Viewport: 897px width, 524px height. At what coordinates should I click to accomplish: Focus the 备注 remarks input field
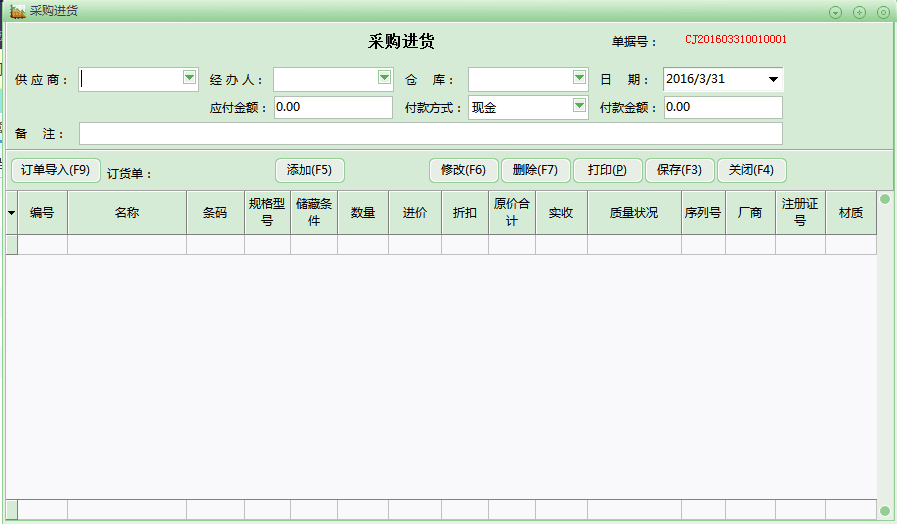(430, 134)
